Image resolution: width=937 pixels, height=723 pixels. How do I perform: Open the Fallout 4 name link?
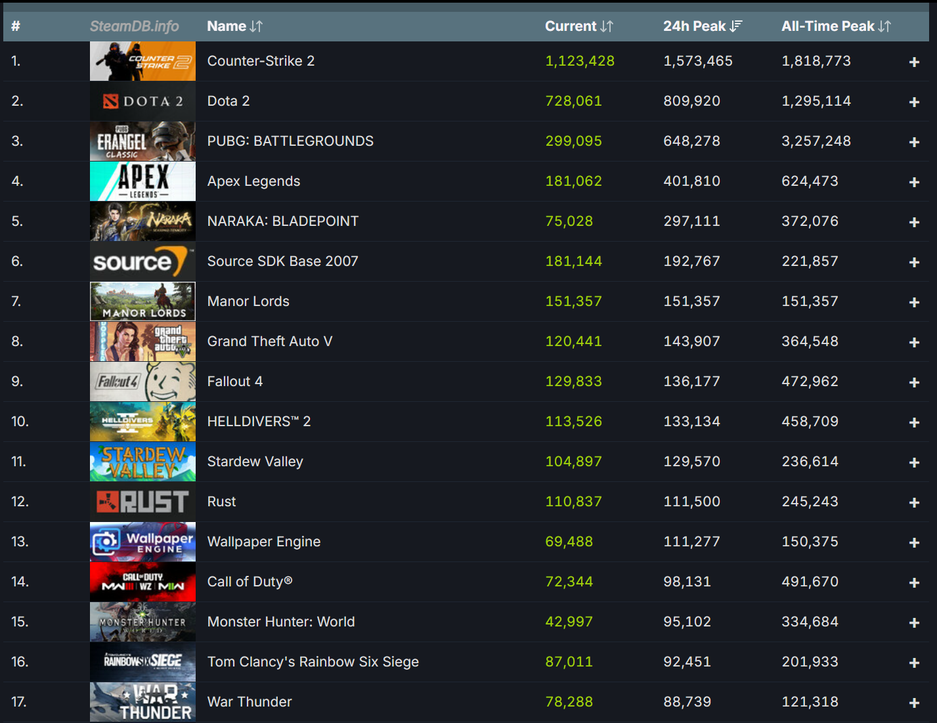pyautogui.click(x=235, y=381)
